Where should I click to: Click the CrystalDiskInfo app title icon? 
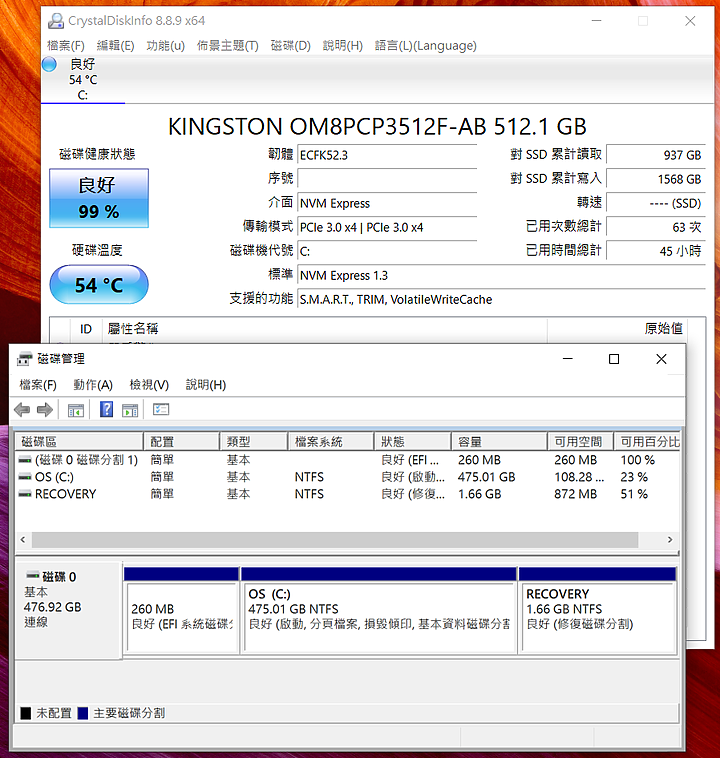click(x=56, y=21)
